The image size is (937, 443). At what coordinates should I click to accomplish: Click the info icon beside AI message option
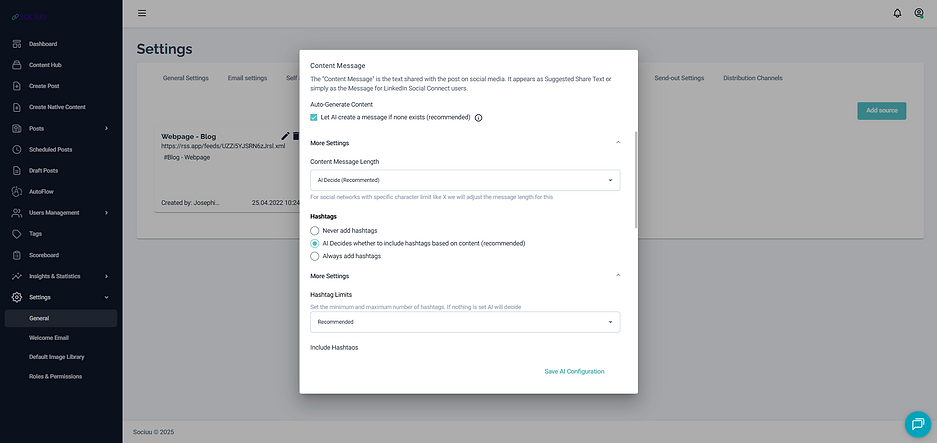point(478,118)
